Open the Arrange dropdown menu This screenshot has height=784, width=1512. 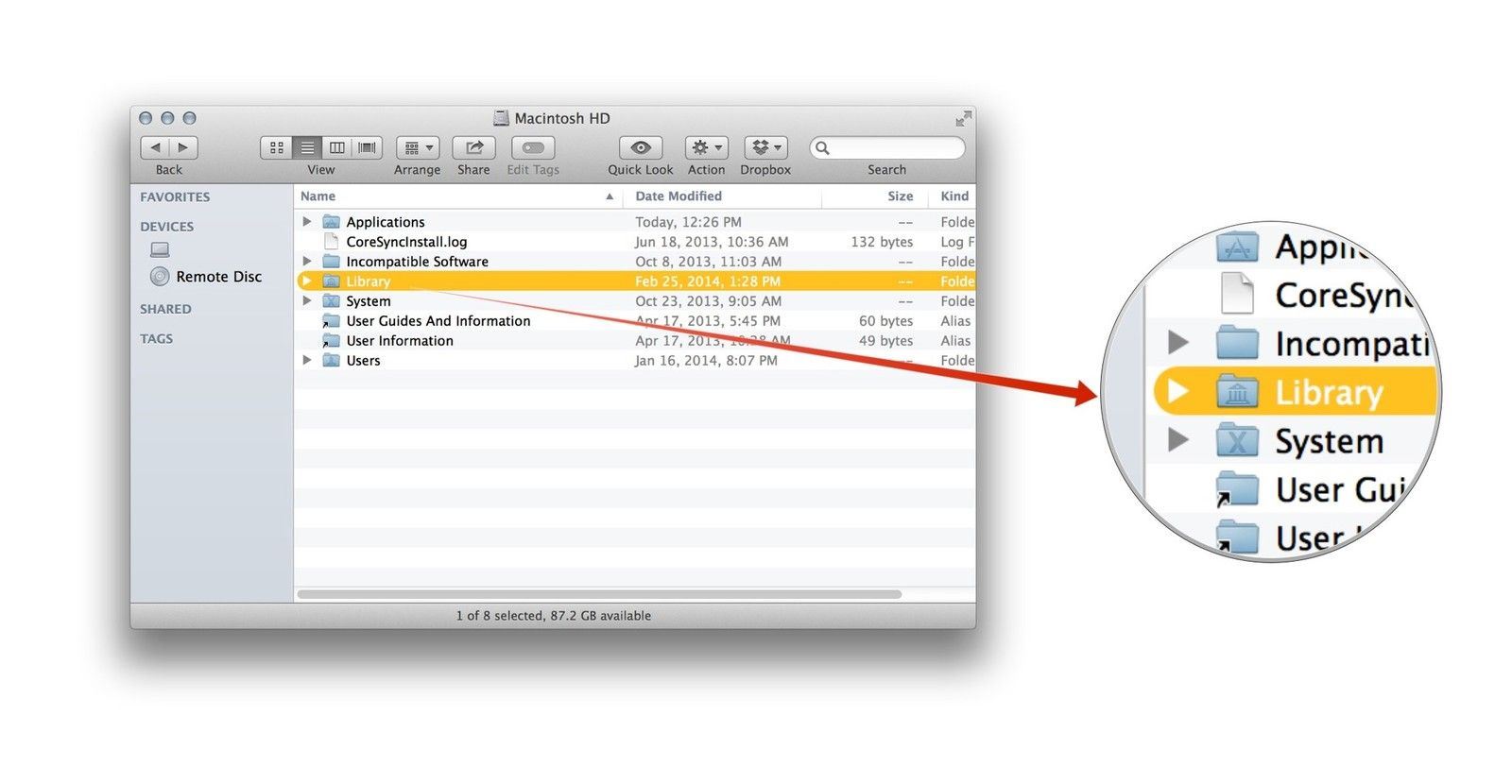pyautogui.click(x=418, y=147)
